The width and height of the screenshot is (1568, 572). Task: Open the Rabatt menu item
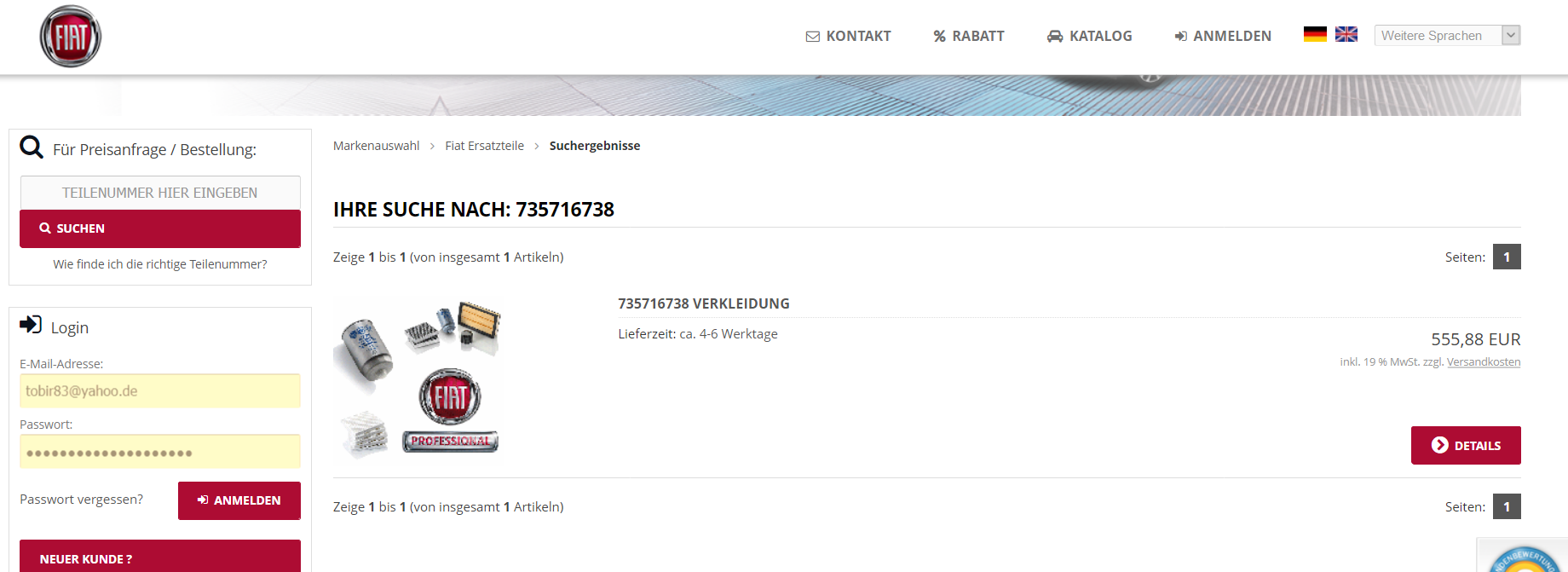pyautogui.click(x=969, y=36)
